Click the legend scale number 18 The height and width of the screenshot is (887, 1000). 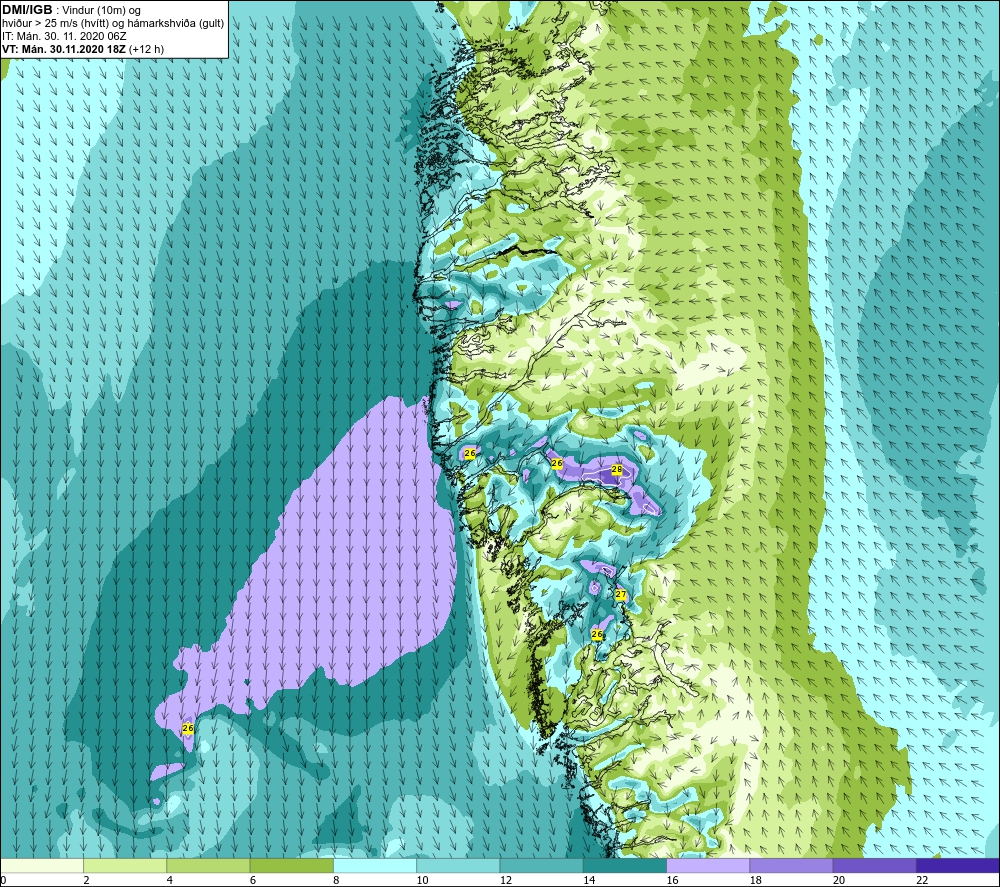(x=756, y=881)
